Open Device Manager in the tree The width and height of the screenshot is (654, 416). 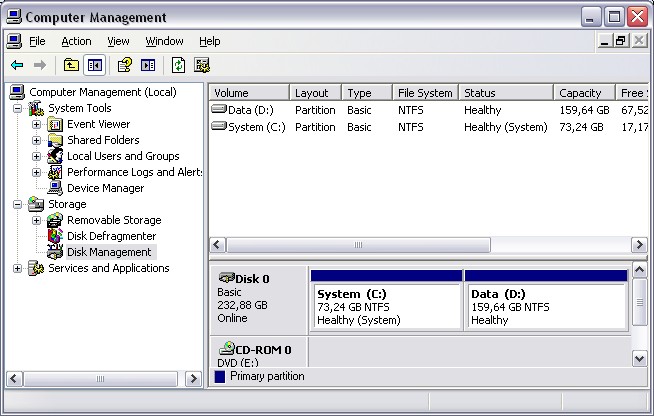(105, 188)
